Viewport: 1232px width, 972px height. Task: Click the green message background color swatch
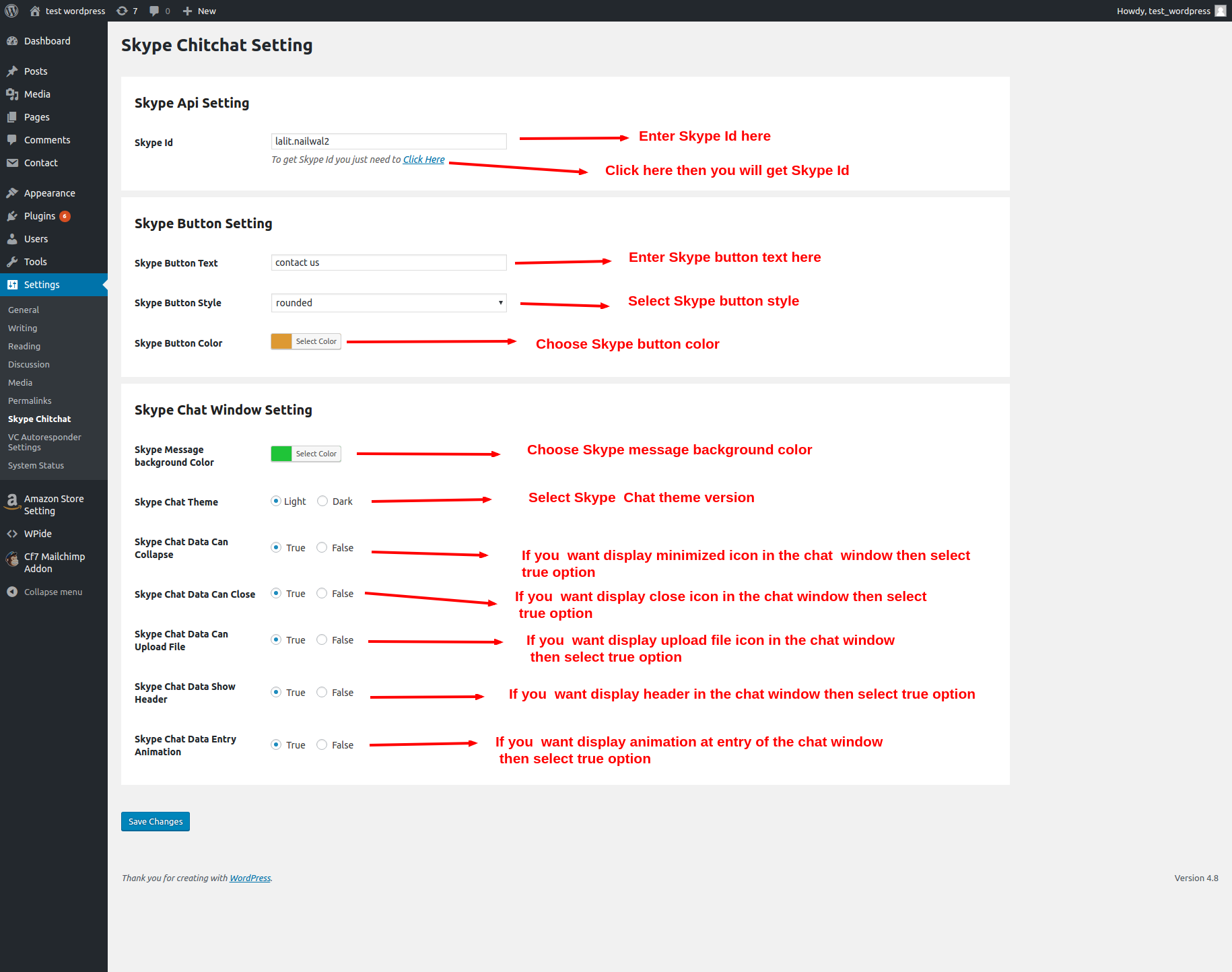coord(281,454)
